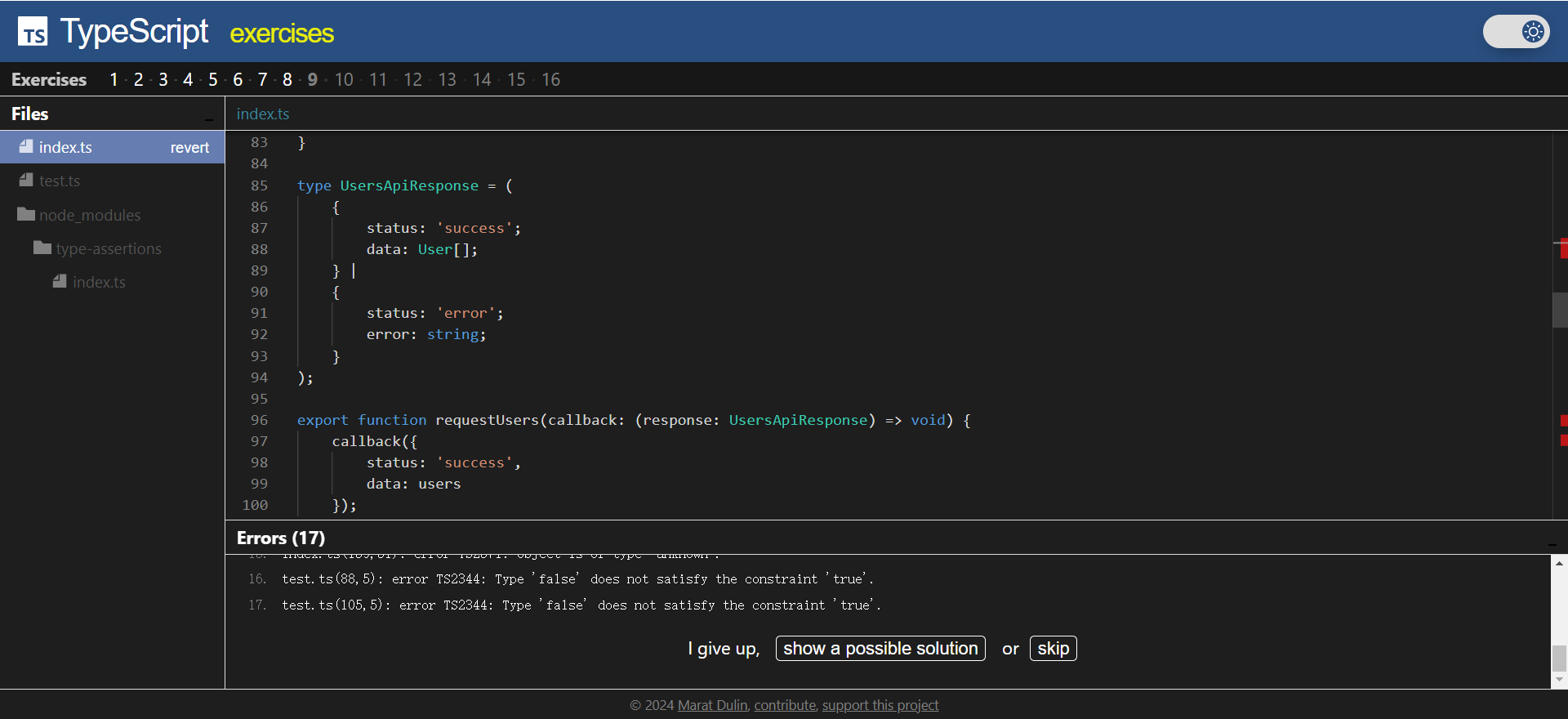Image resolution: width=1568 pixels, height=719 pixels.
Task: Click the index.ts file icon in Files
Action: pyautogui.click(x=26, y=147)
